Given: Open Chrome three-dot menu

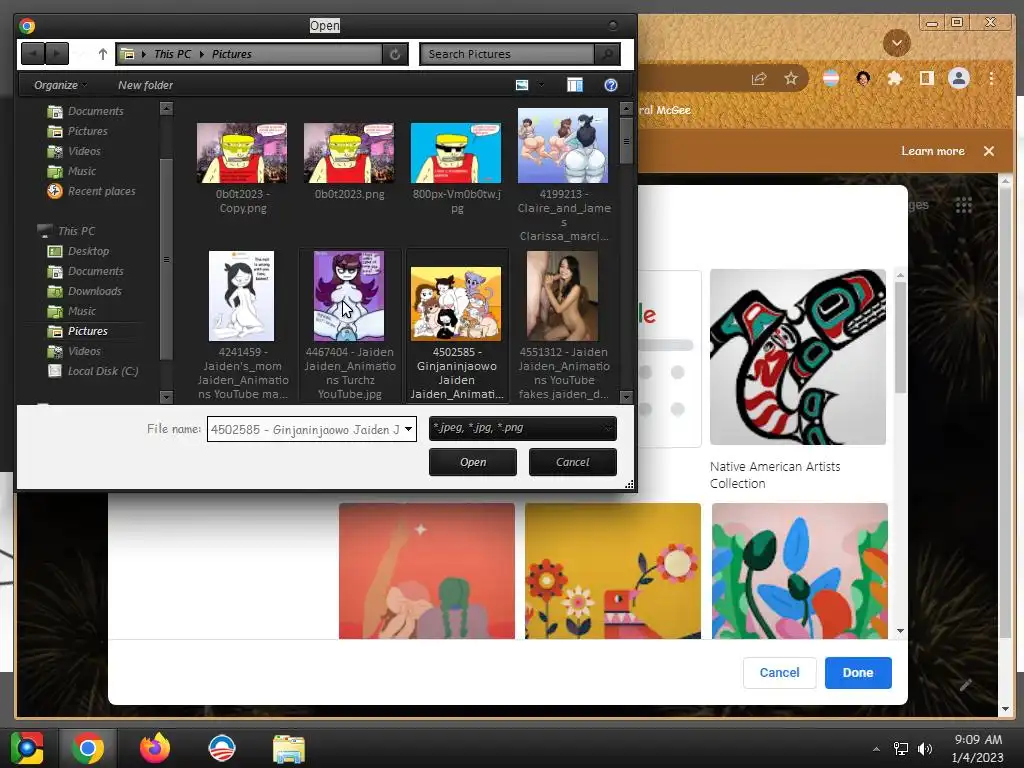Looking at the screenshot, I should tap(991, 79).
